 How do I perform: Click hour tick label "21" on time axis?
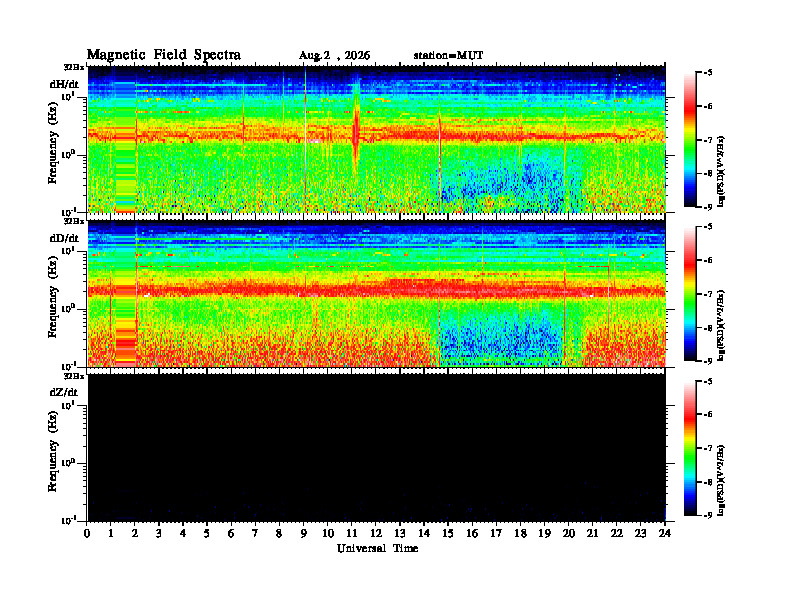592,534
